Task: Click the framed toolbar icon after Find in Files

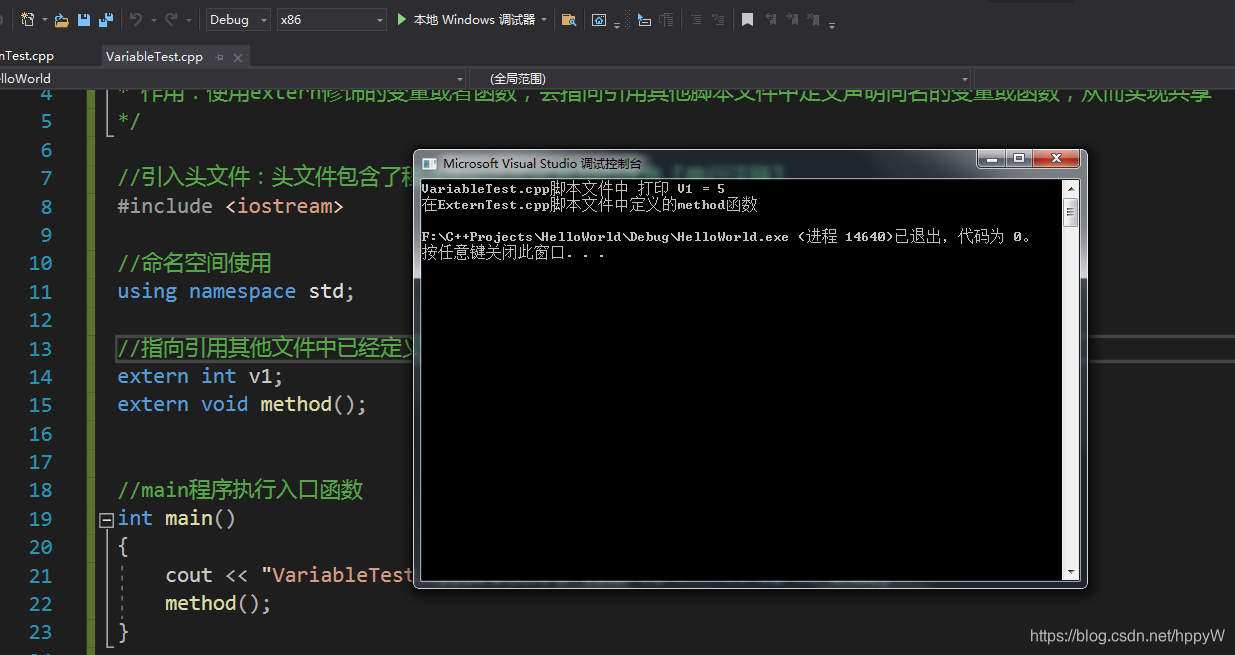Action: [598, 19]
